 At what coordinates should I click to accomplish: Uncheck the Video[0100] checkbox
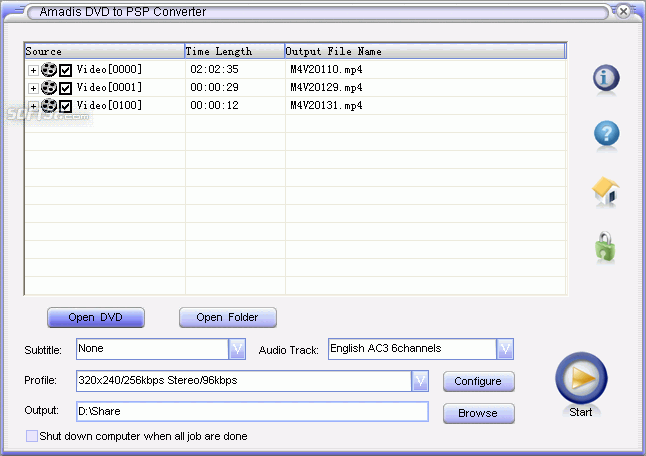click(66, 106)
